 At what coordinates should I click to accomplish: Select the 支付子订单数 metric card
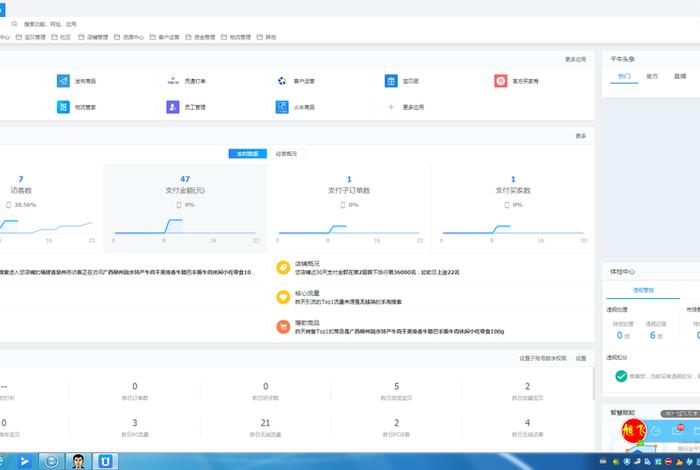tap(349, 208)
